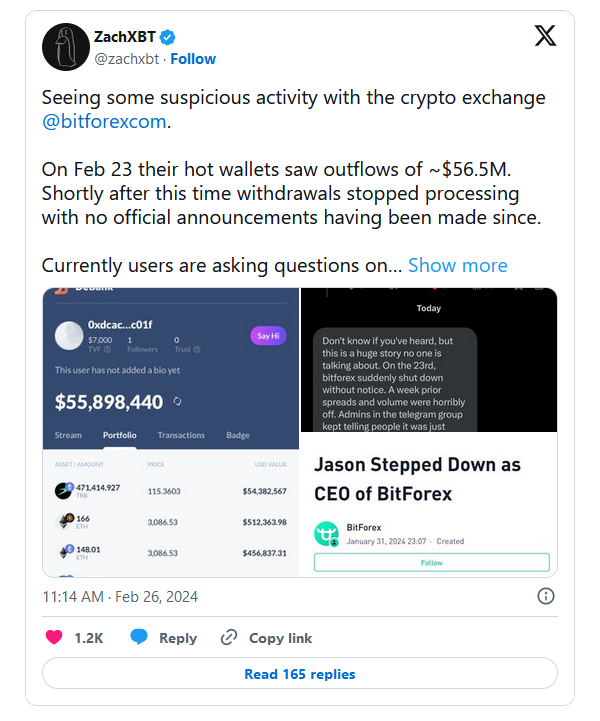Open ZachXBT profile avatar
This screenshot has width=600, height=721.
pos(63,45)
